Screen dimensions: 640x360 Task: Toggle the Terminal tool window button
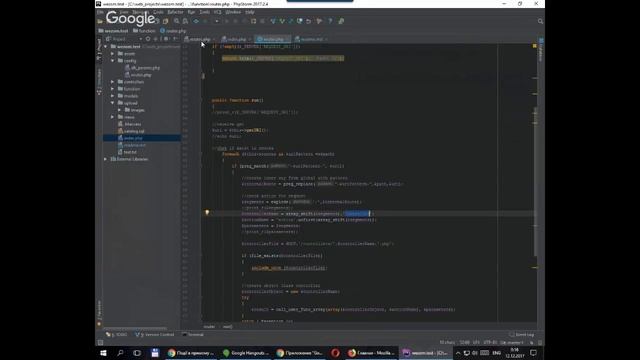click(x=193, y=335)
